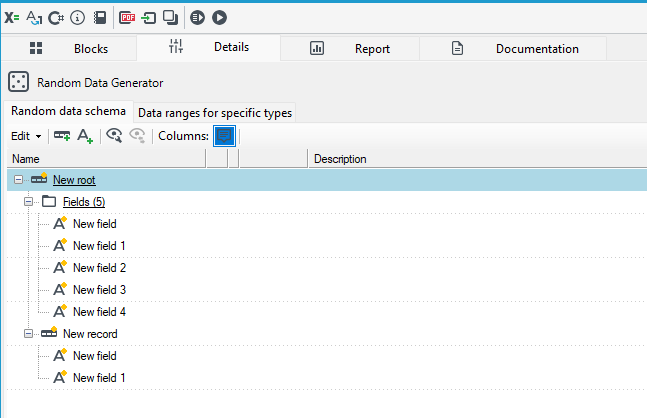The width and height of the screenshot is (647, 418).
Task: Select New field directly under New record
Action: [95, 356]
